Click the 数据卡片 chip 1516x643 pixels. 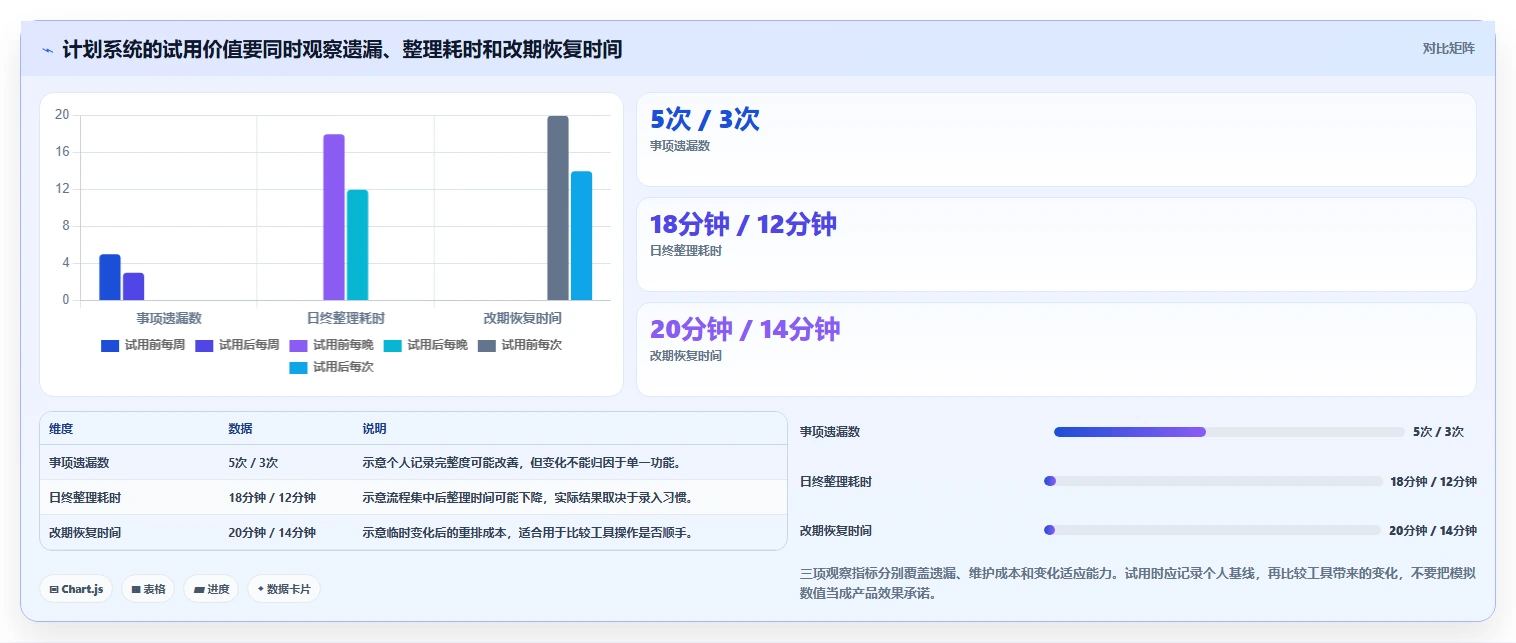pos(284,589)
